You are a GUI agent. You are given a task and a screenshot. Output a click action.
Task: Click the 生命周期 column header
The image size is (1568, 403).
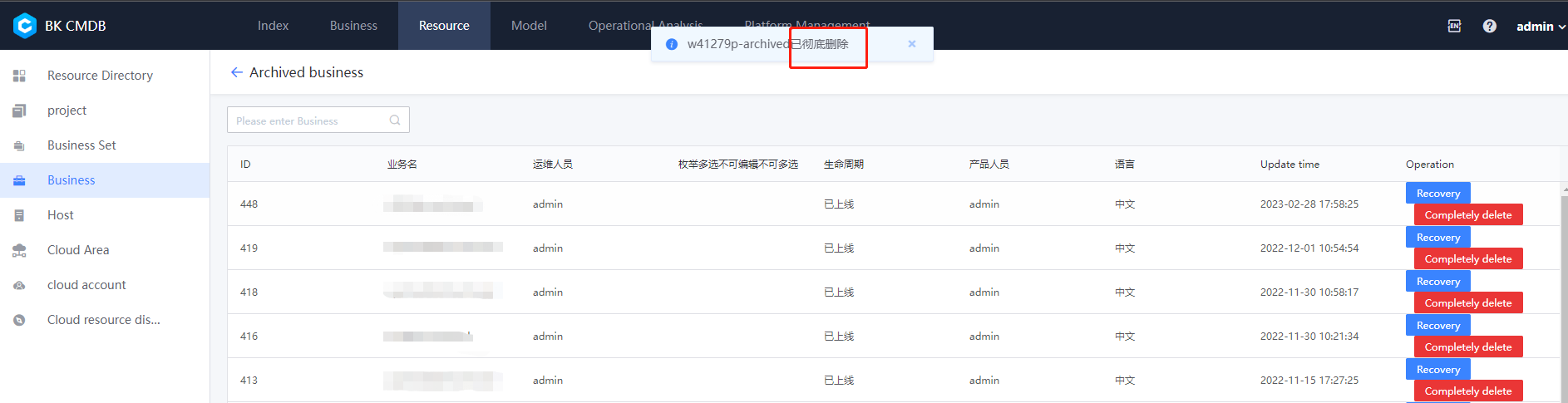click(x=844, y=165)
